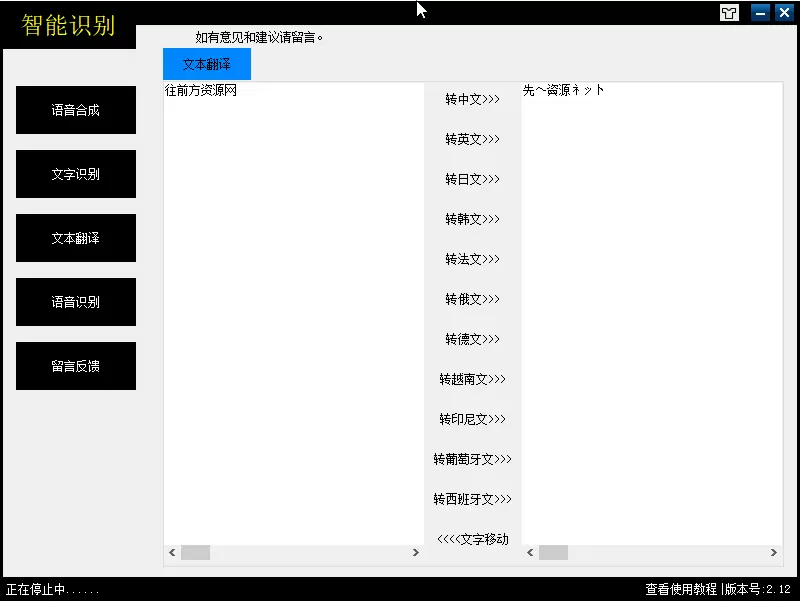Translate with 转西班牙文>>>
The image size is (800, 601).
(472, 499)
